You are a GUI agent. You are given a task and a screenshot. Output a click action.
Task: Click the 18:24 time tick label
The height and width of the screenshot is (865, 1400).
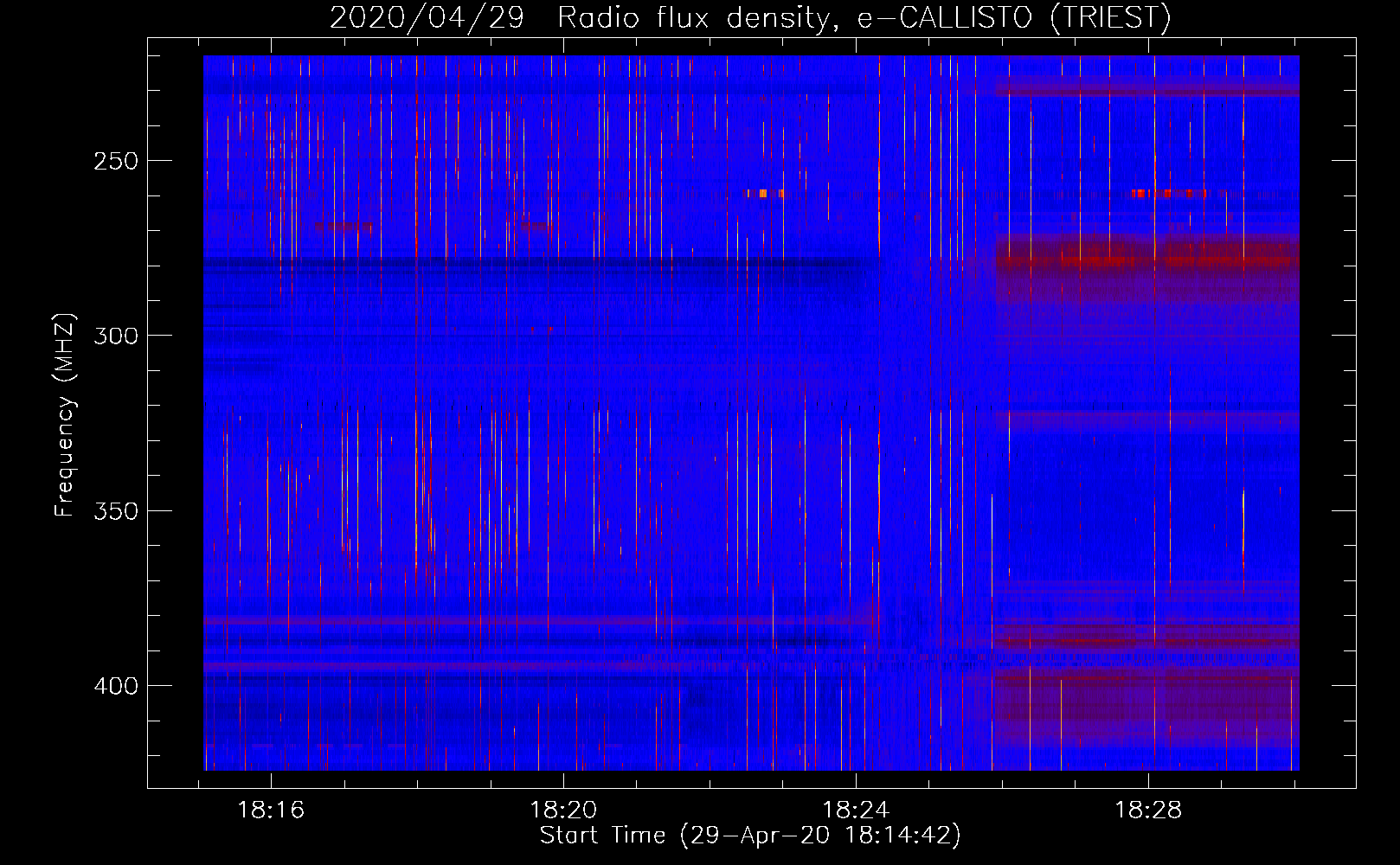(856, 811)
